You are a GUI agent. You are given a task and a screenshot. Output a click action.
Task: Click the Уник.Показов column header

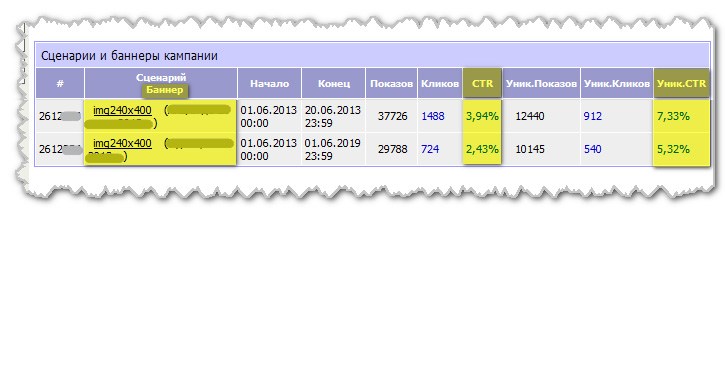point(541,84)
